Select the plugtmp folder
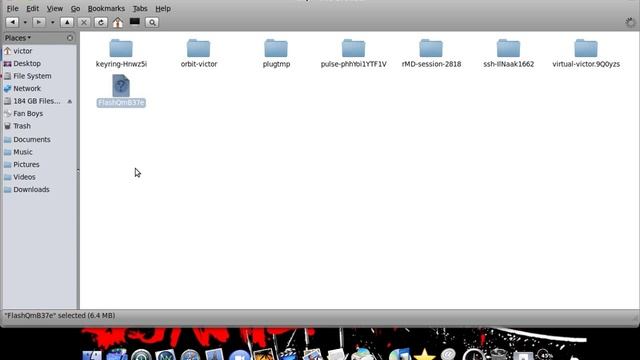The width and height of the screenshot is (640, 360). click(276, 53)
